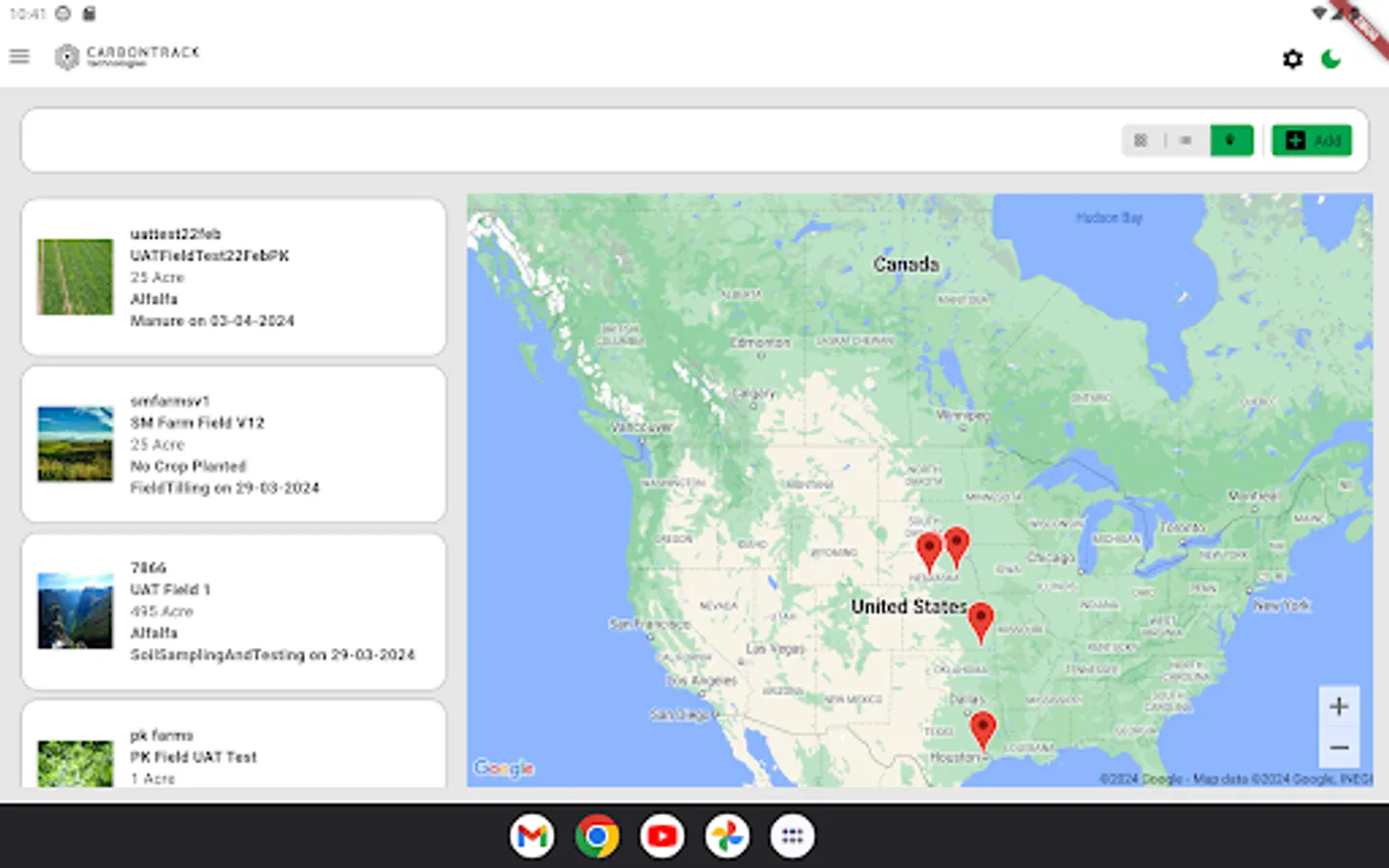Switch to grid view

click(1141, 141)
